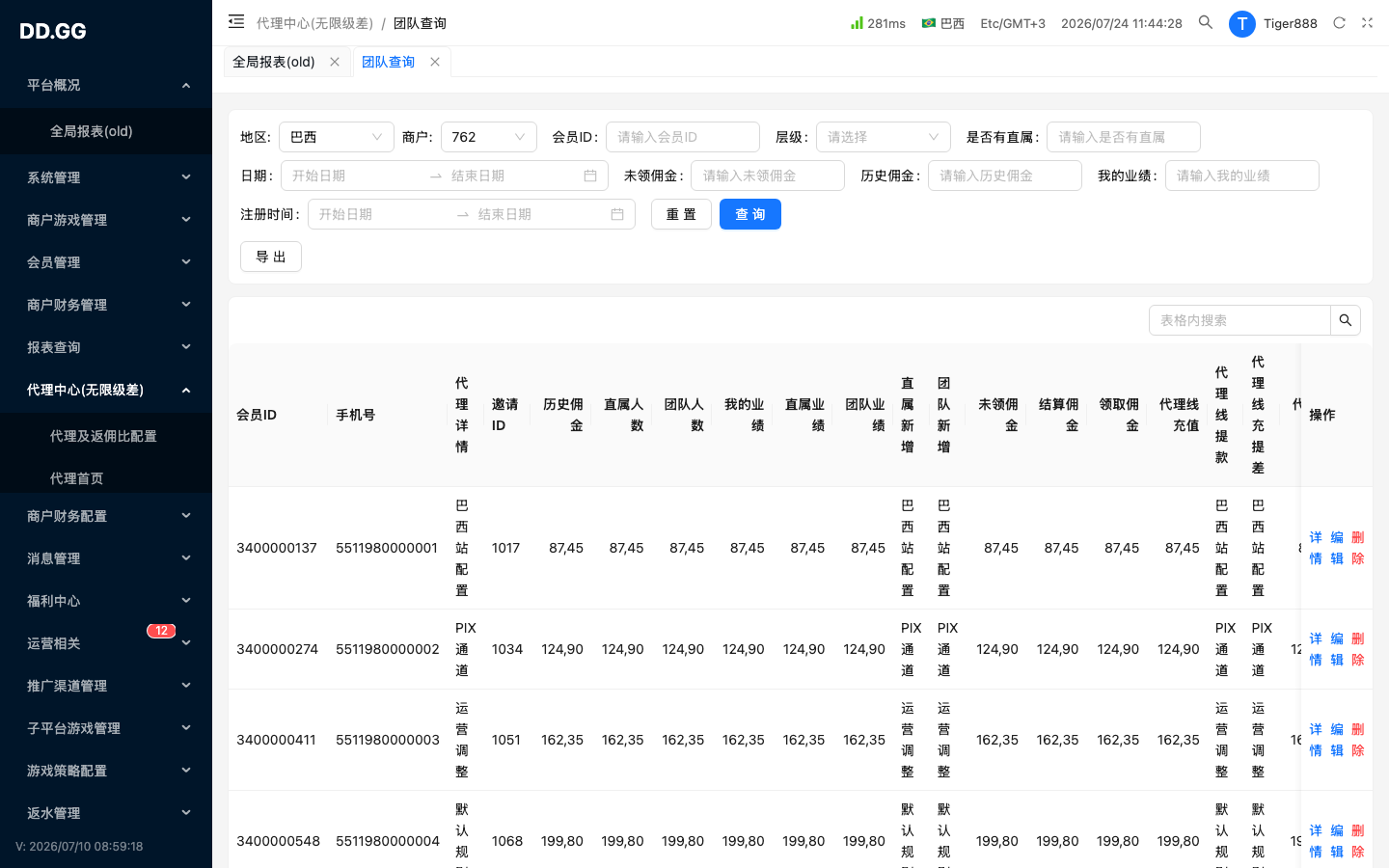Click the blue 查询 button
1389x868 pixels.
(x=750, y=214)
